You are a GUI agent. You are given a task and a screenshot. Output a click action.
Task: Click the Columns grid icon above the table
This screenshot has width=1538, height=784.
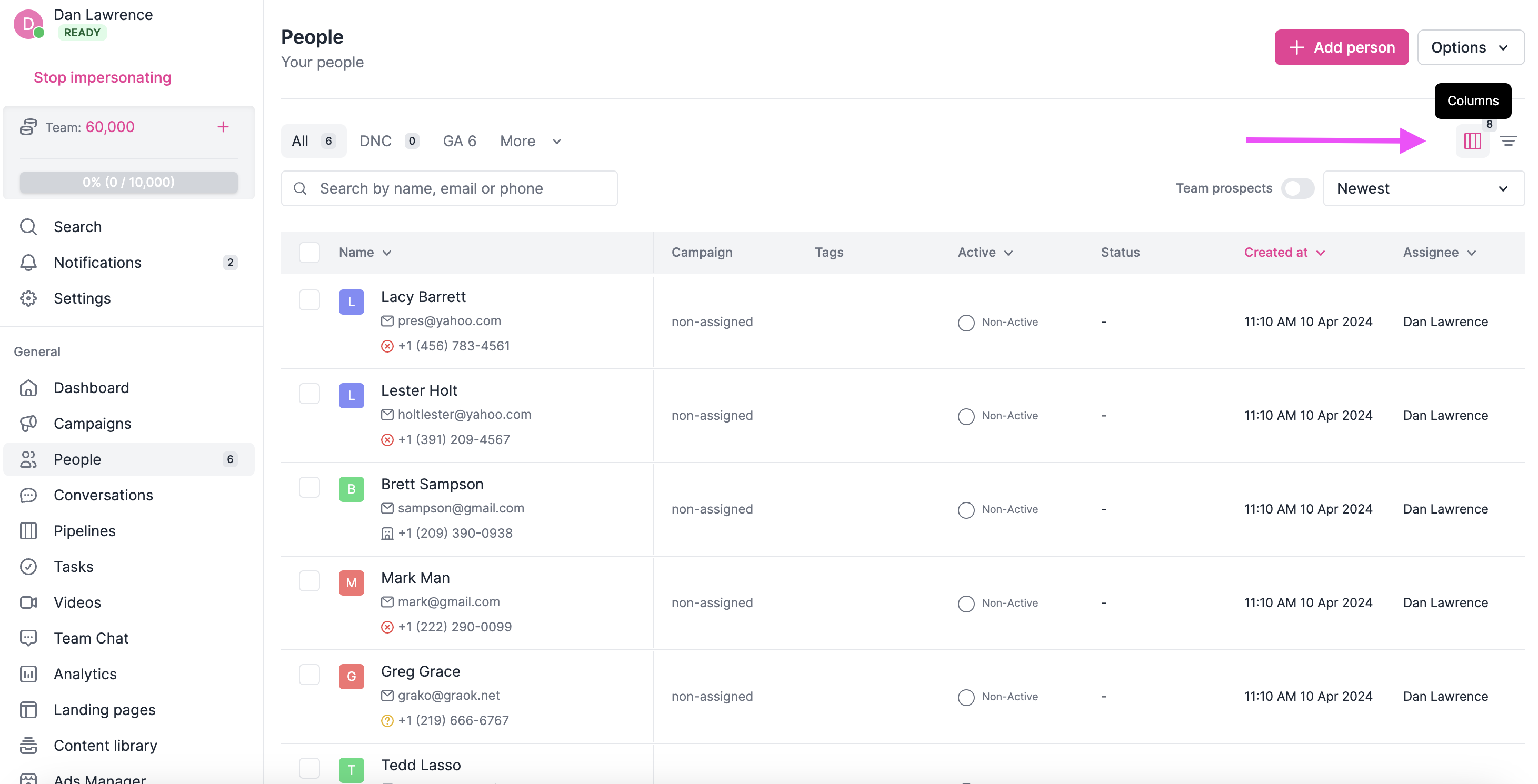pos(1472,141)
